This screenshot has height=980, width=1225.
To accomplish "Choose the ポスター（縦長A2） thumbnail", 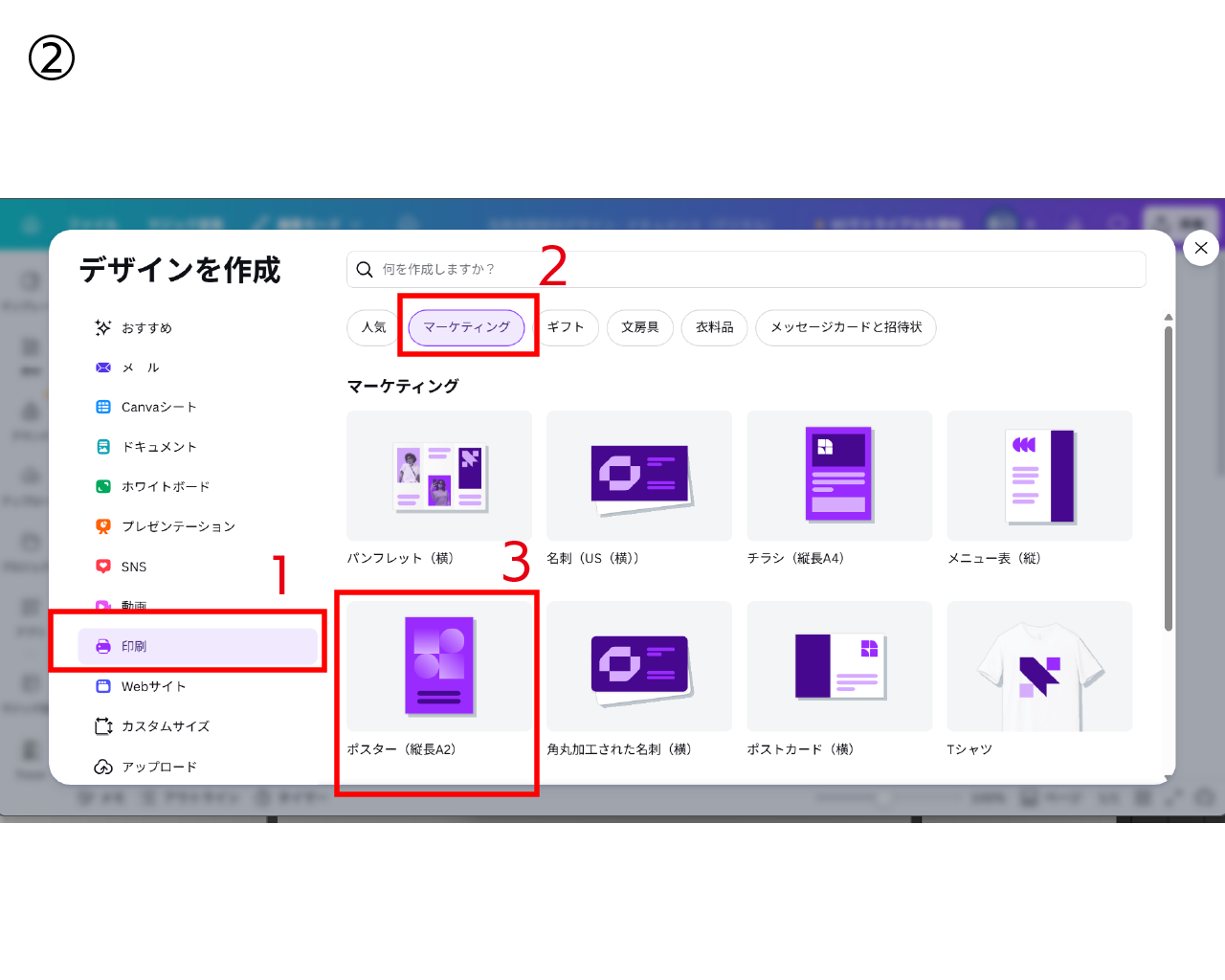I will tap(439, 666).
